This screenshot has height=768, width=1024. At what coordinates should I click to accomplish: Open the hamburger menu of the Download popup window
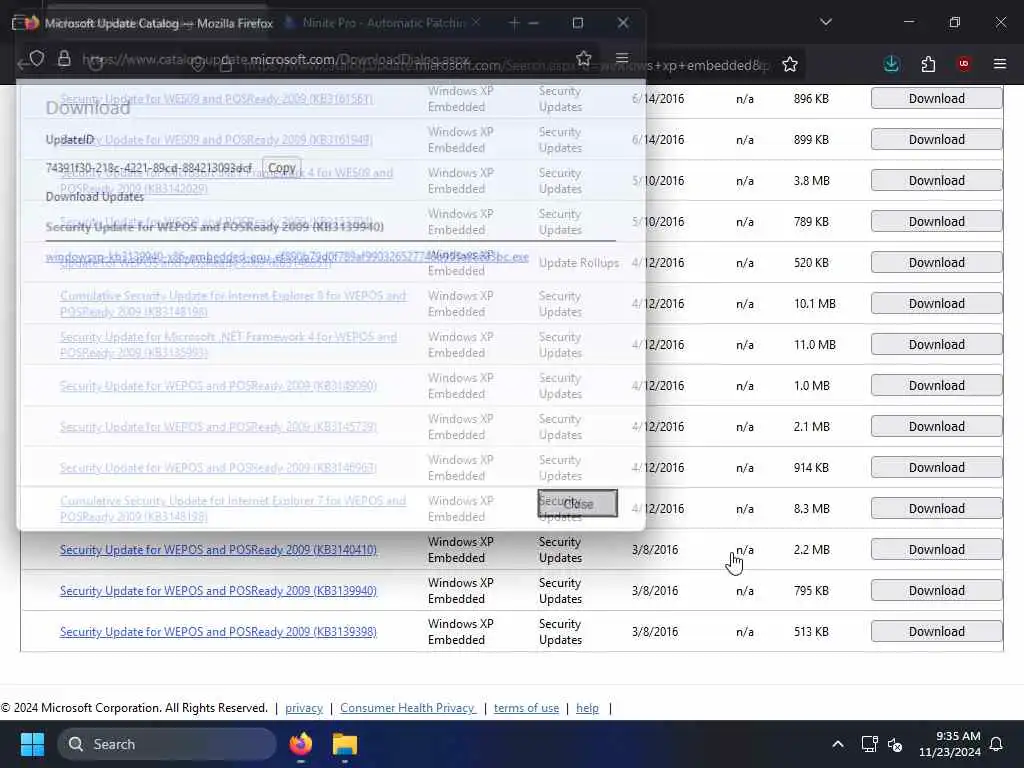point(622,59)
